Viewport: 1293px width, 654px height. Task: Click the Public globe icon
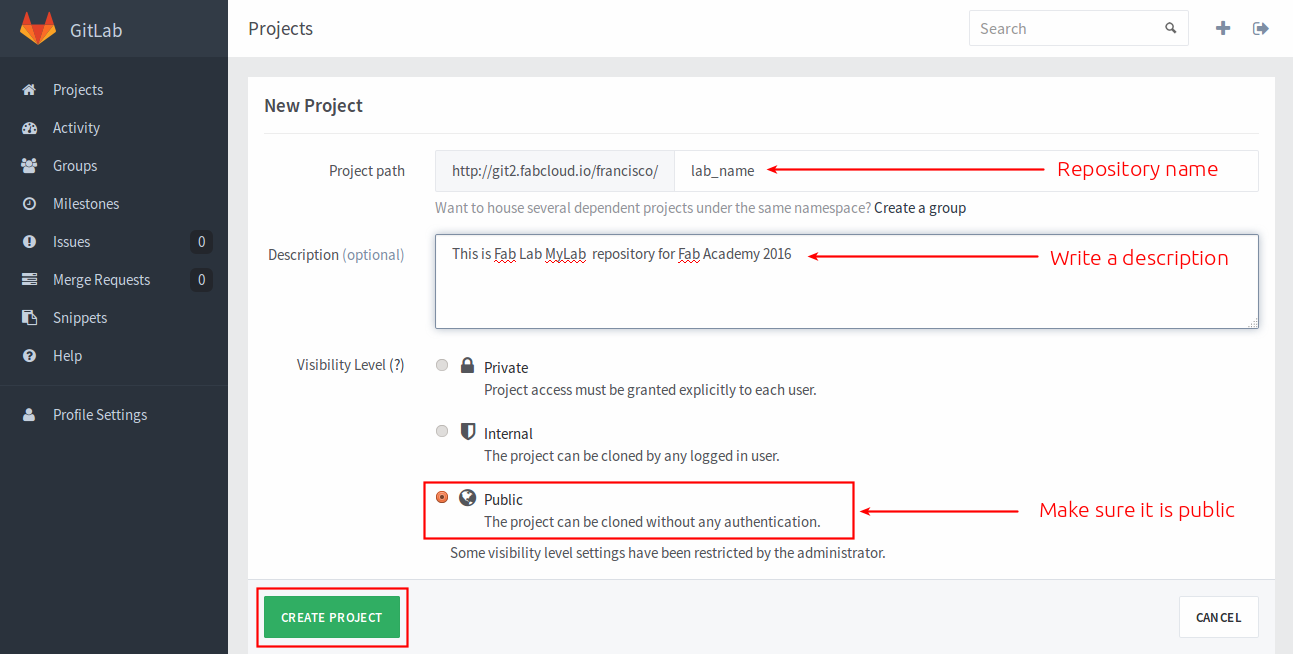tap(467, 498)
